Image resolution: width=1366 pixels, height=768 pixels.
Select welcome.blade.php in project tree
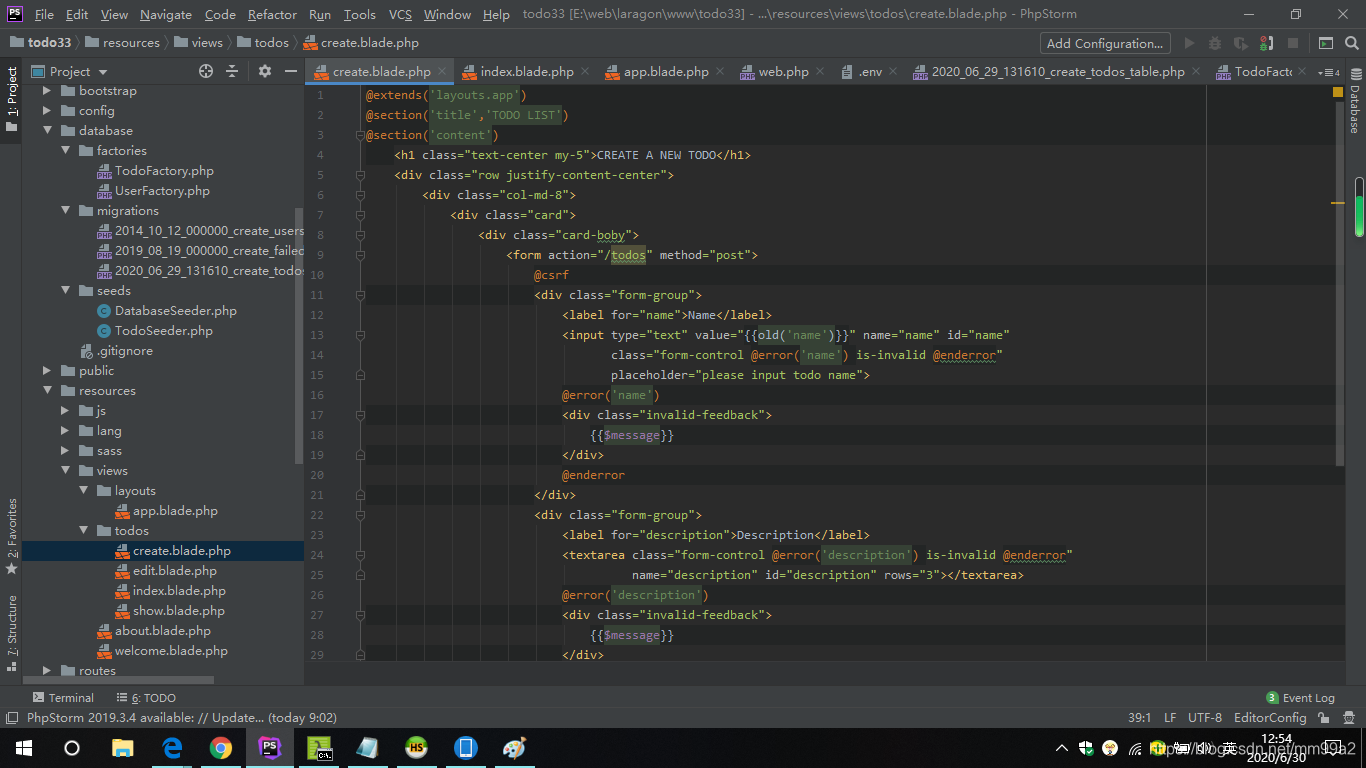click(171, 651)
